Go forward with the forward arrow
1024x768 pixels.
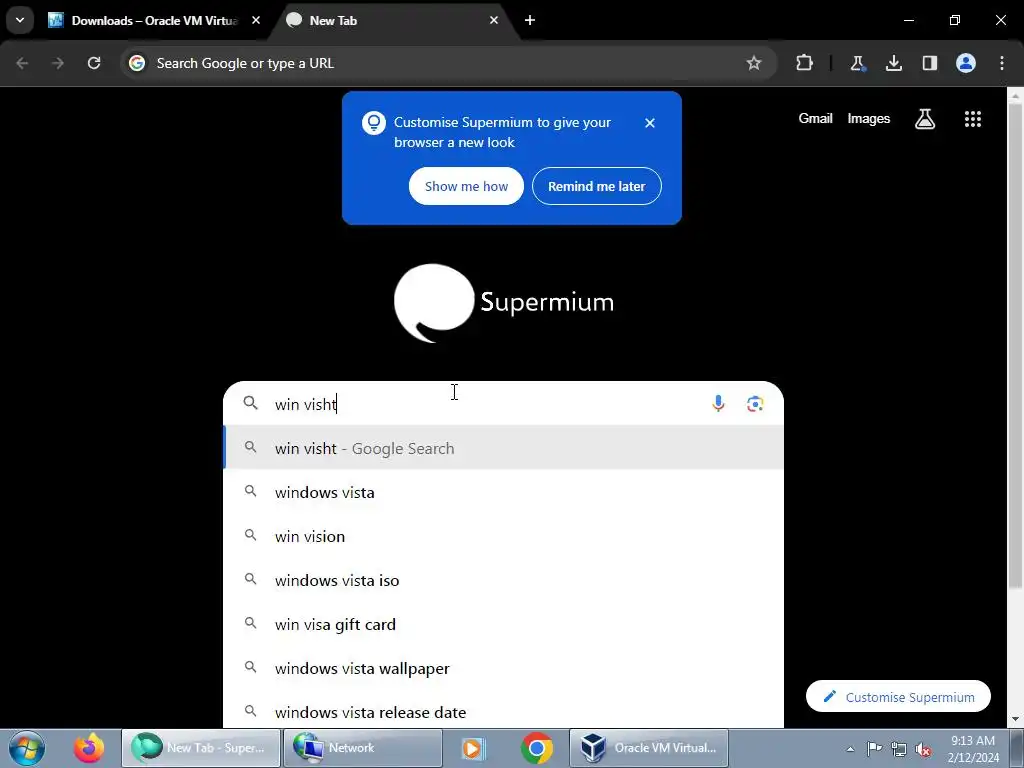pyautogui.click(x=57, y=63)
